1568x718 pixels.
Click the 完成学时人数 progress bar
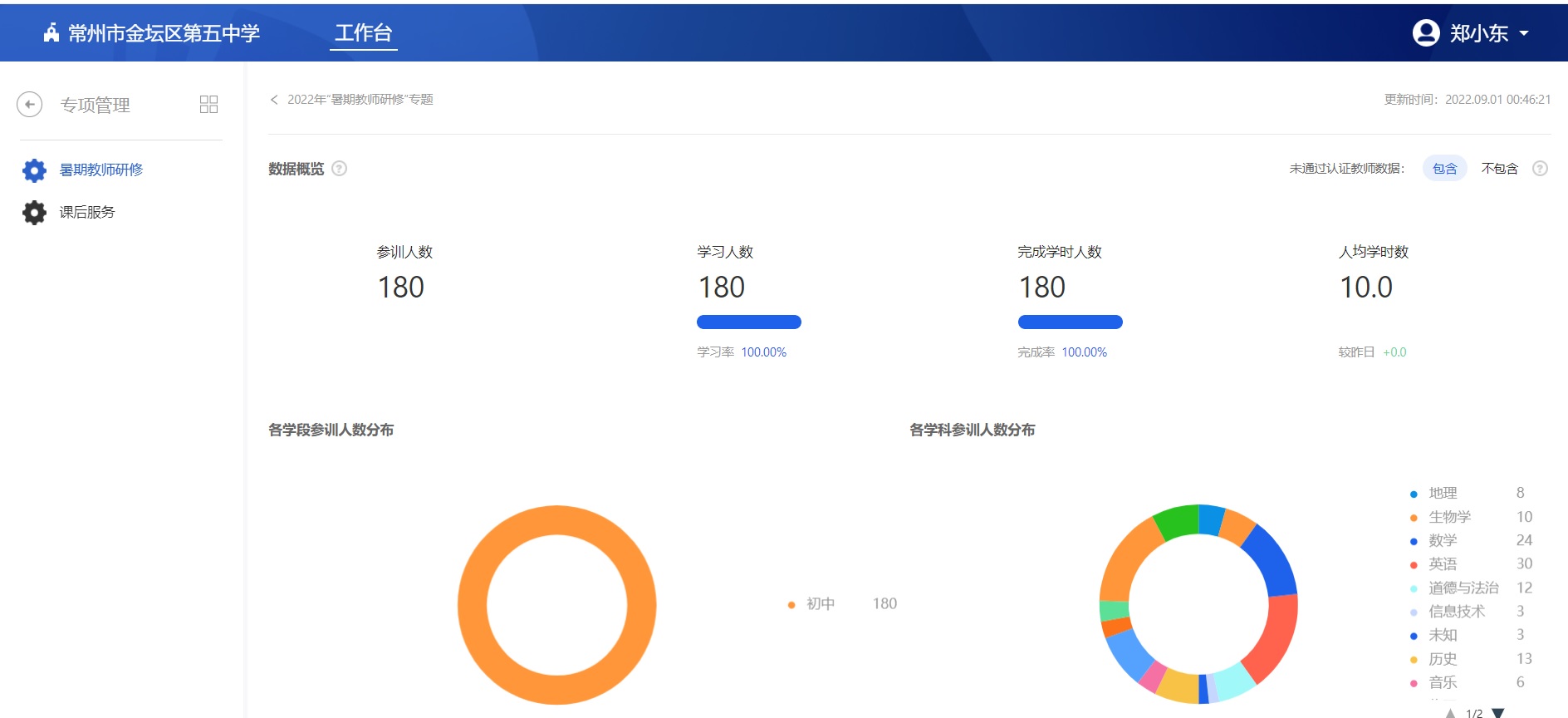pos(1071,322)
